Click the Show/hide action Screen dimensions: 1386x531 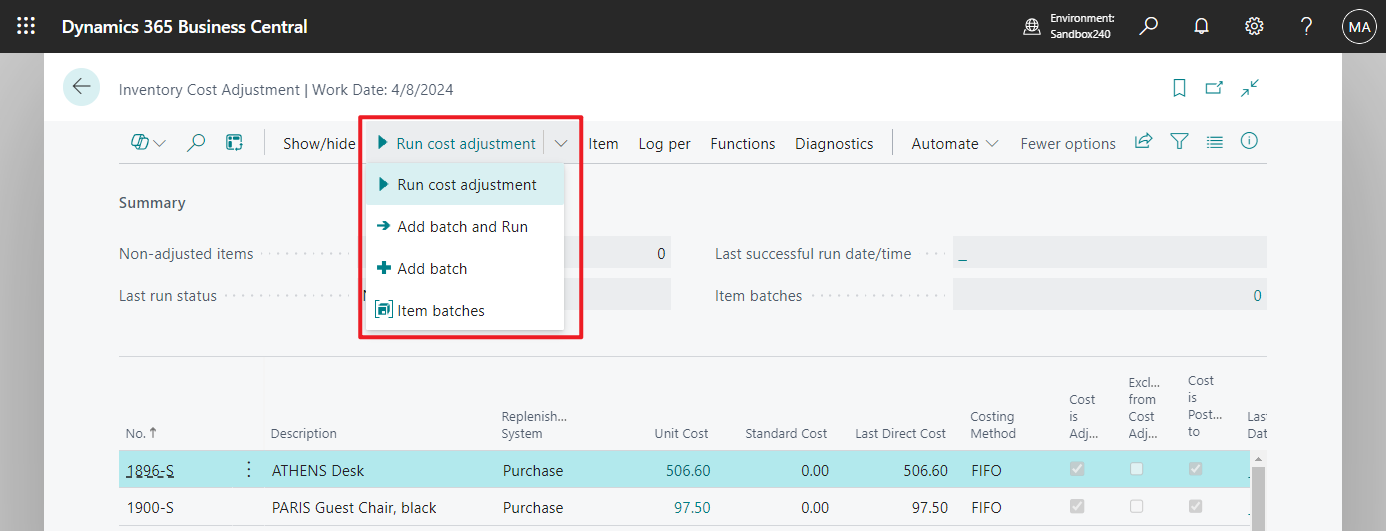[319, 144]
